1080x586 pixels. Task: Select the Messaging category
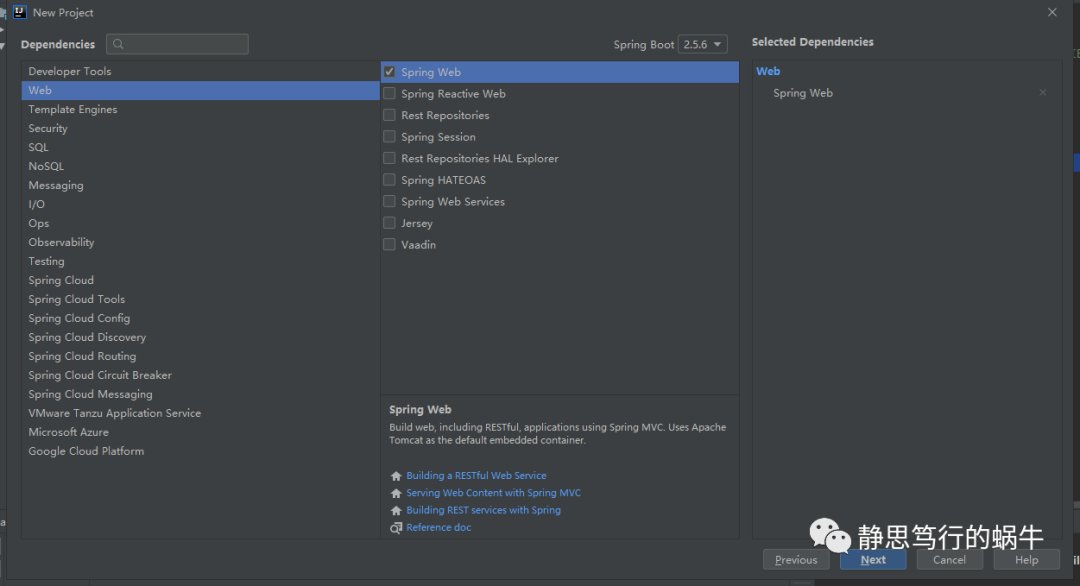tap(200, 185)
